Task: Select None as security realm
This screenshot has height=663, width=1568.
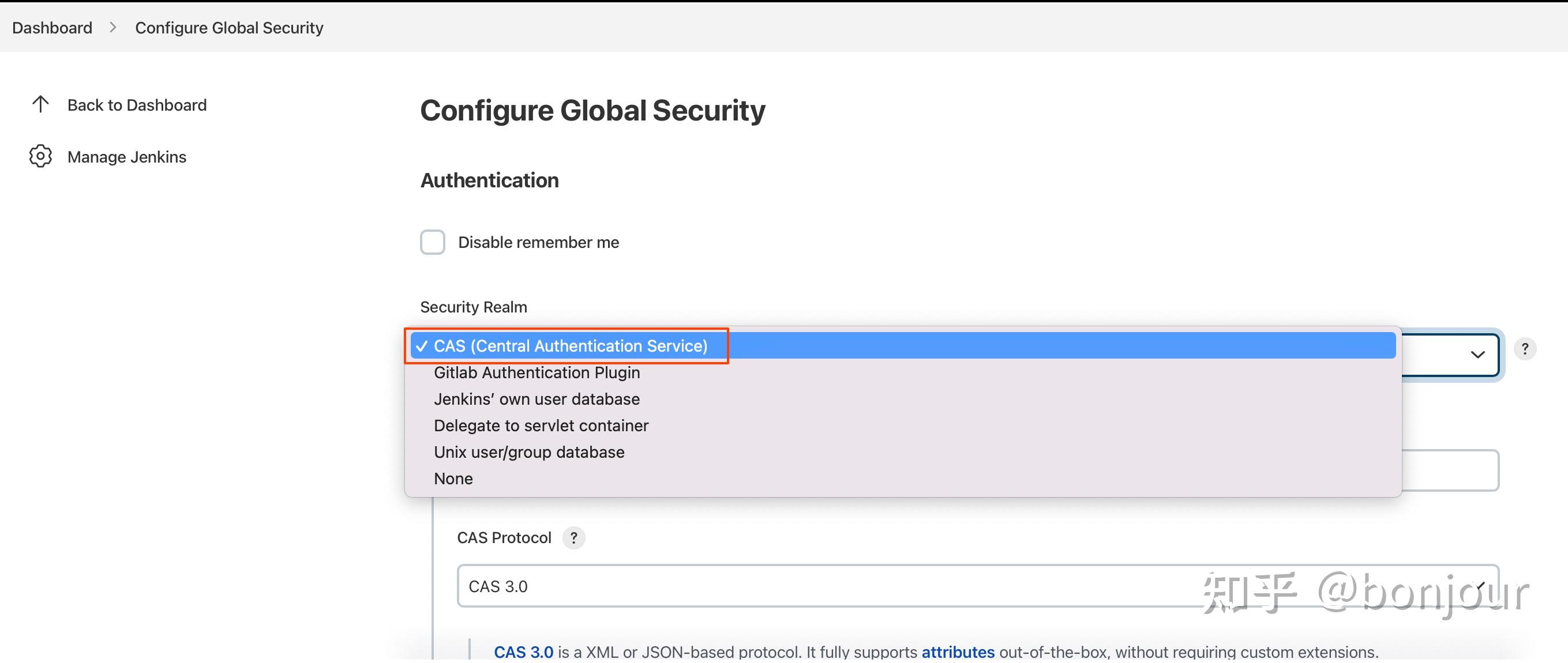Action: 453,479
